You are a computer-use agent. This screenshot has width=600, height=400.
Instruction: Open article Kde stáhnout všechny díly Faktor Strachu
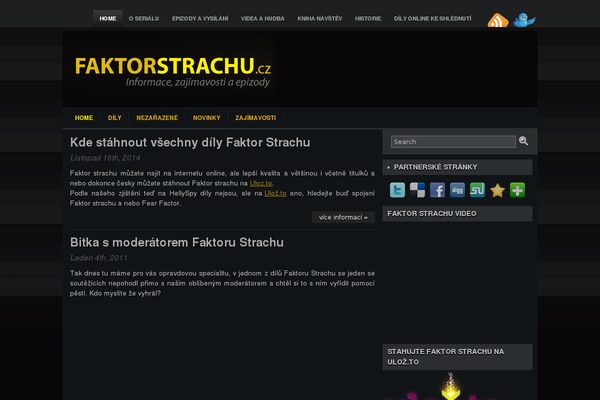pyautogui.click(x=190, y=142)
